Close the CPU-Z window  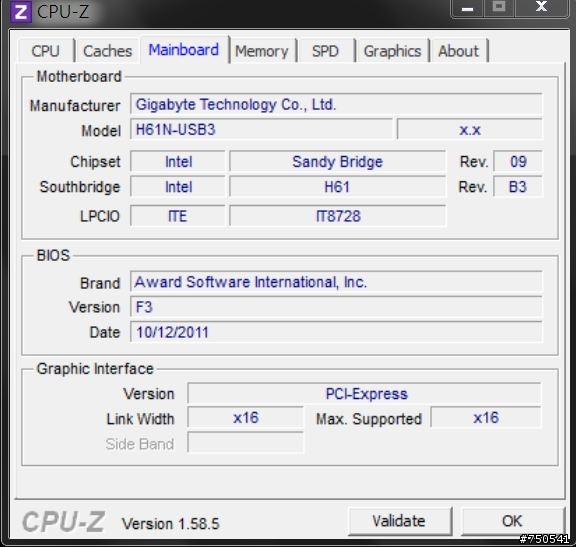tap(541, 8)
